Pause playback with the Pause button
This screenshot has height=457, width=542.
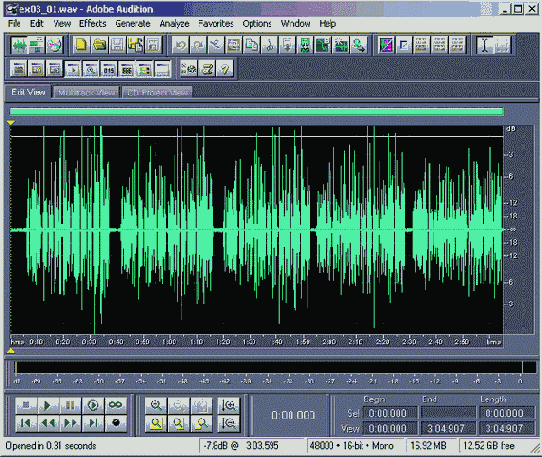click(70, 405)
